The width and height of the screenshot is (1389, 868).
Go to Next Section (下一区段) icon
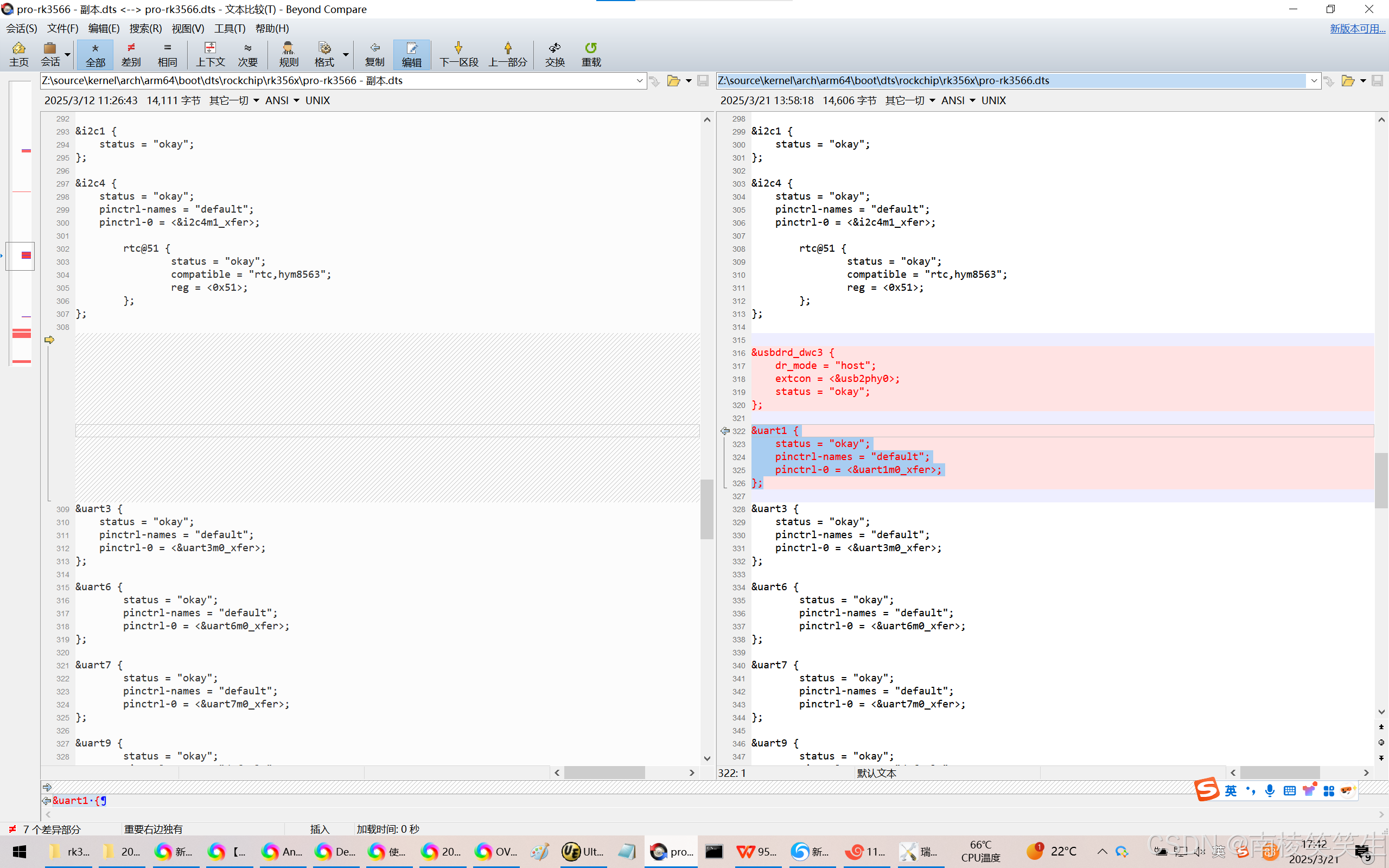click(458, 54)
